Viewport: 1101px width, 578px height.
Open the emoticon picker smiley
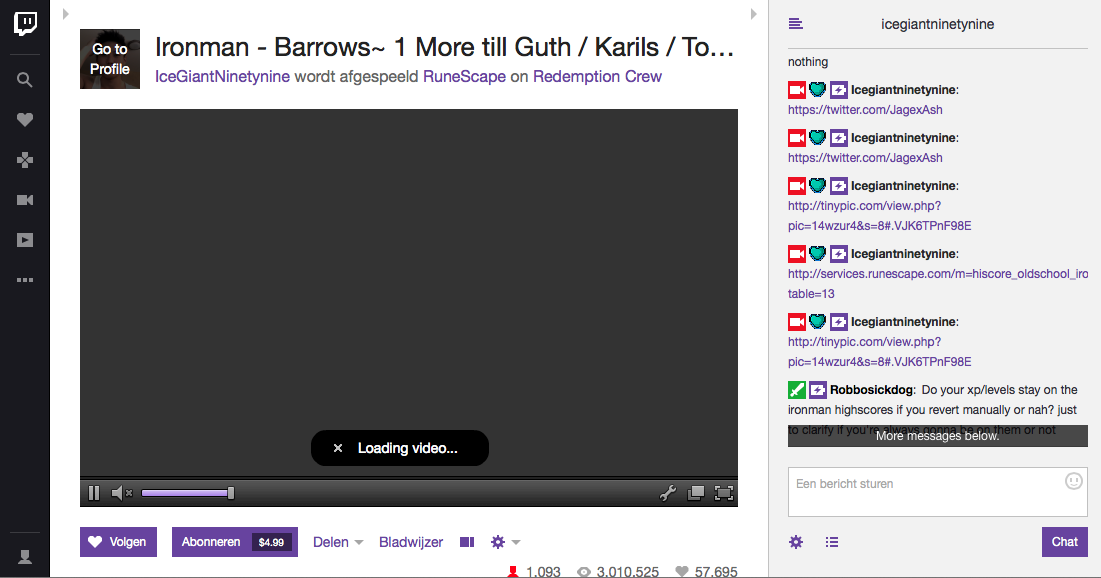coord(1074,481)
